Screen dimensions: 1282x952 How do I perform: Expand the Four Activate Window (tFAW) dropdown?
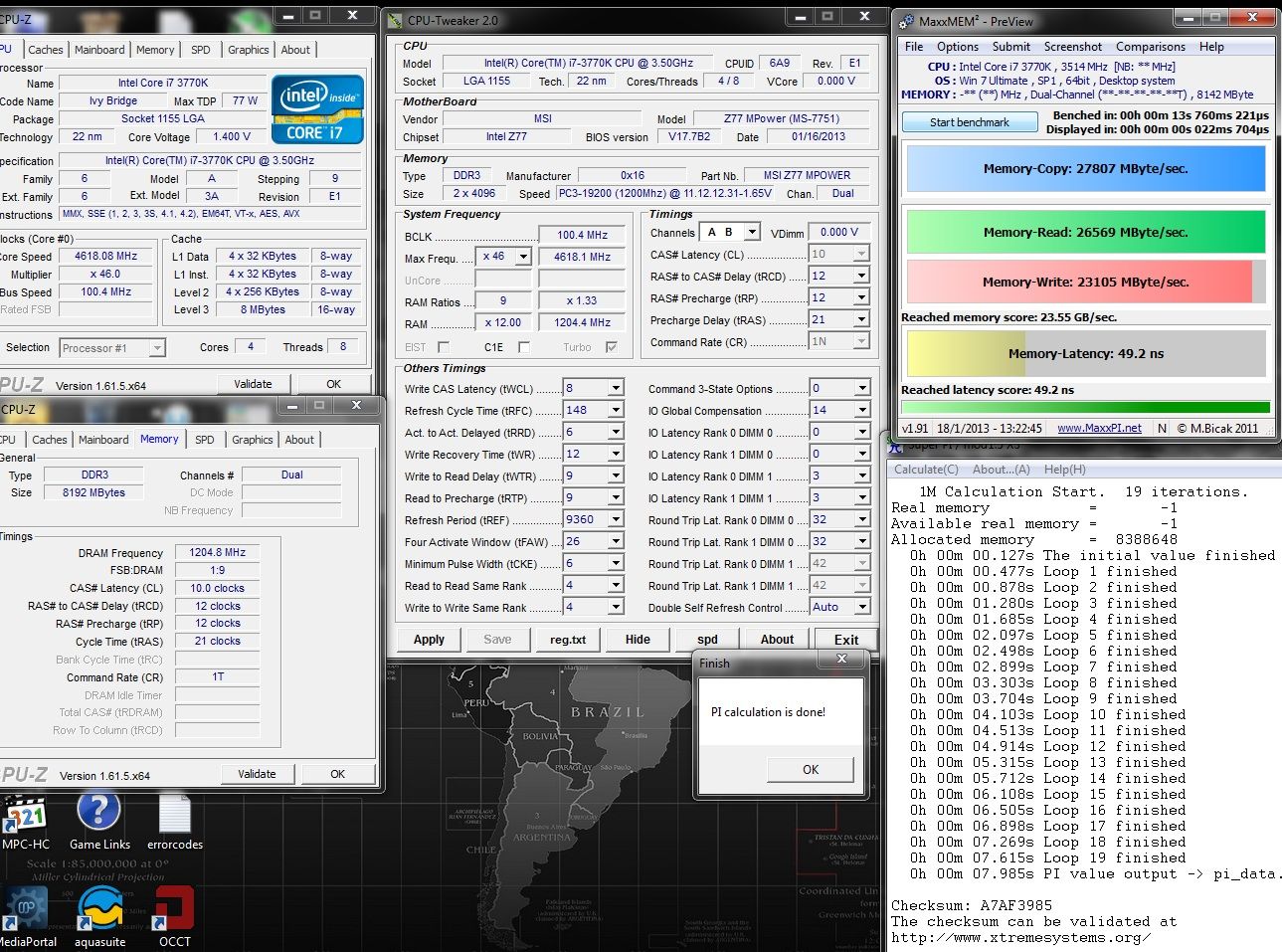pyautogui.click(x=616, y=541)
